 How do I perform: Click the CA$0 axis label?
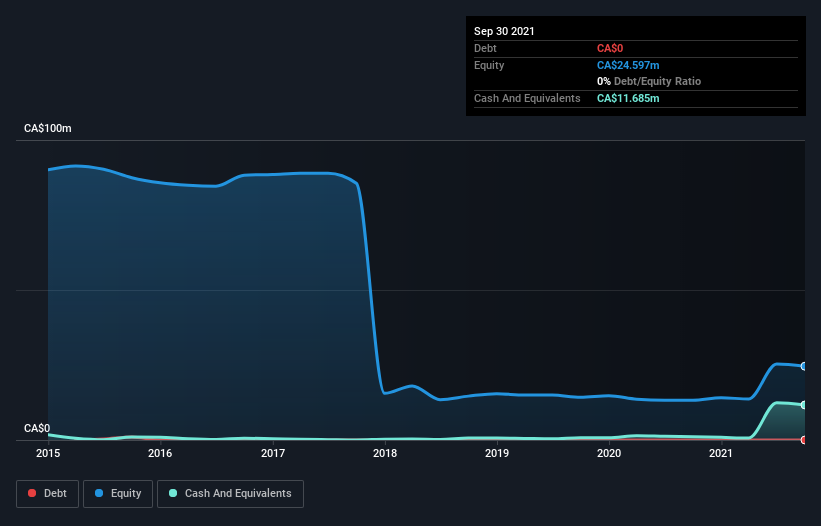pyautogui.click(x=37, y=428)
